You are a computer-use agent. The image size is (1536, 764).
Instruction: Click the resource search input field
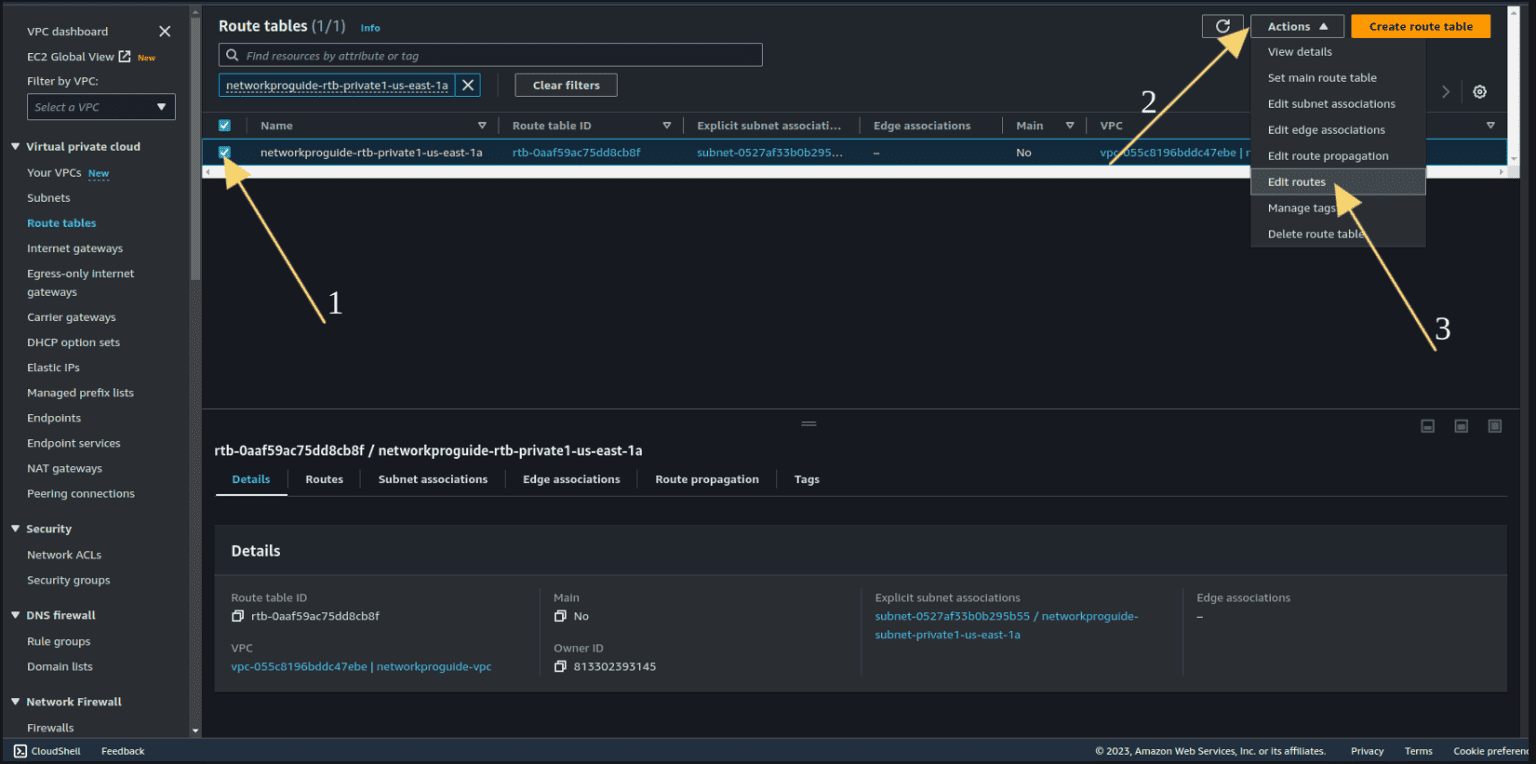click(490, 54)
